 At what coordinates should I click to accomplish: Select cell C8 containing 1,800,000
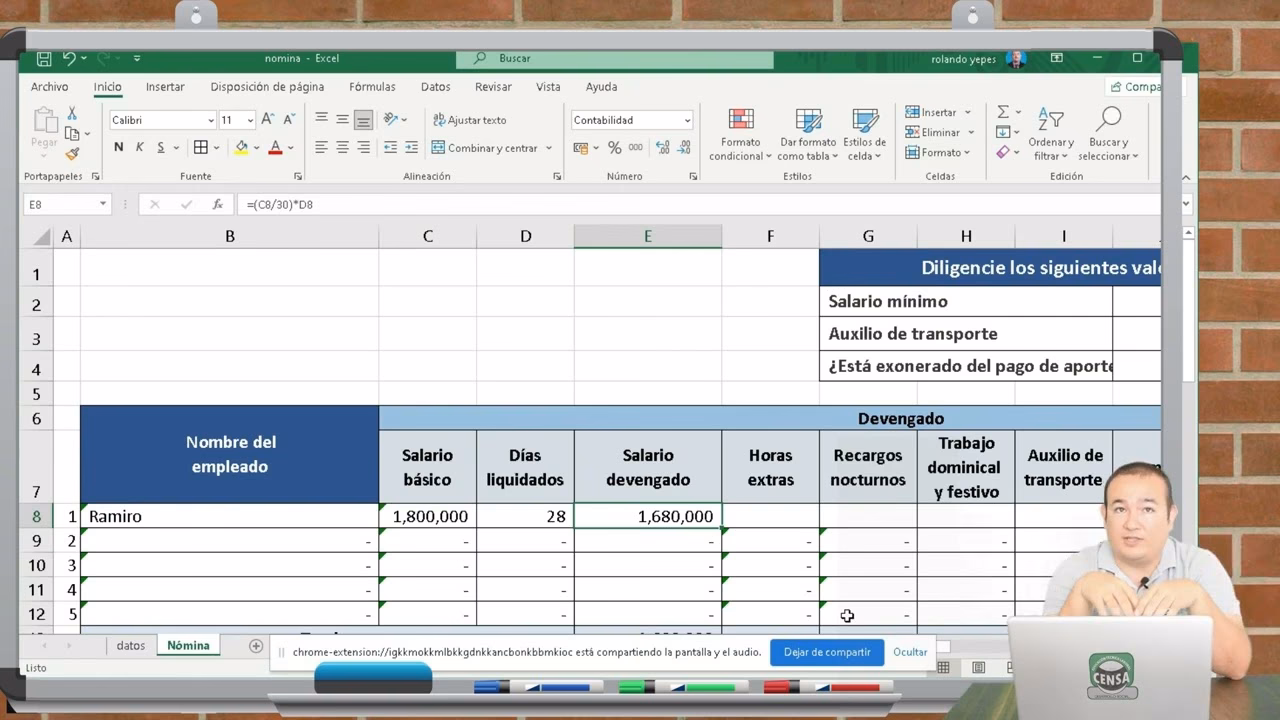[x=428, y=516]
